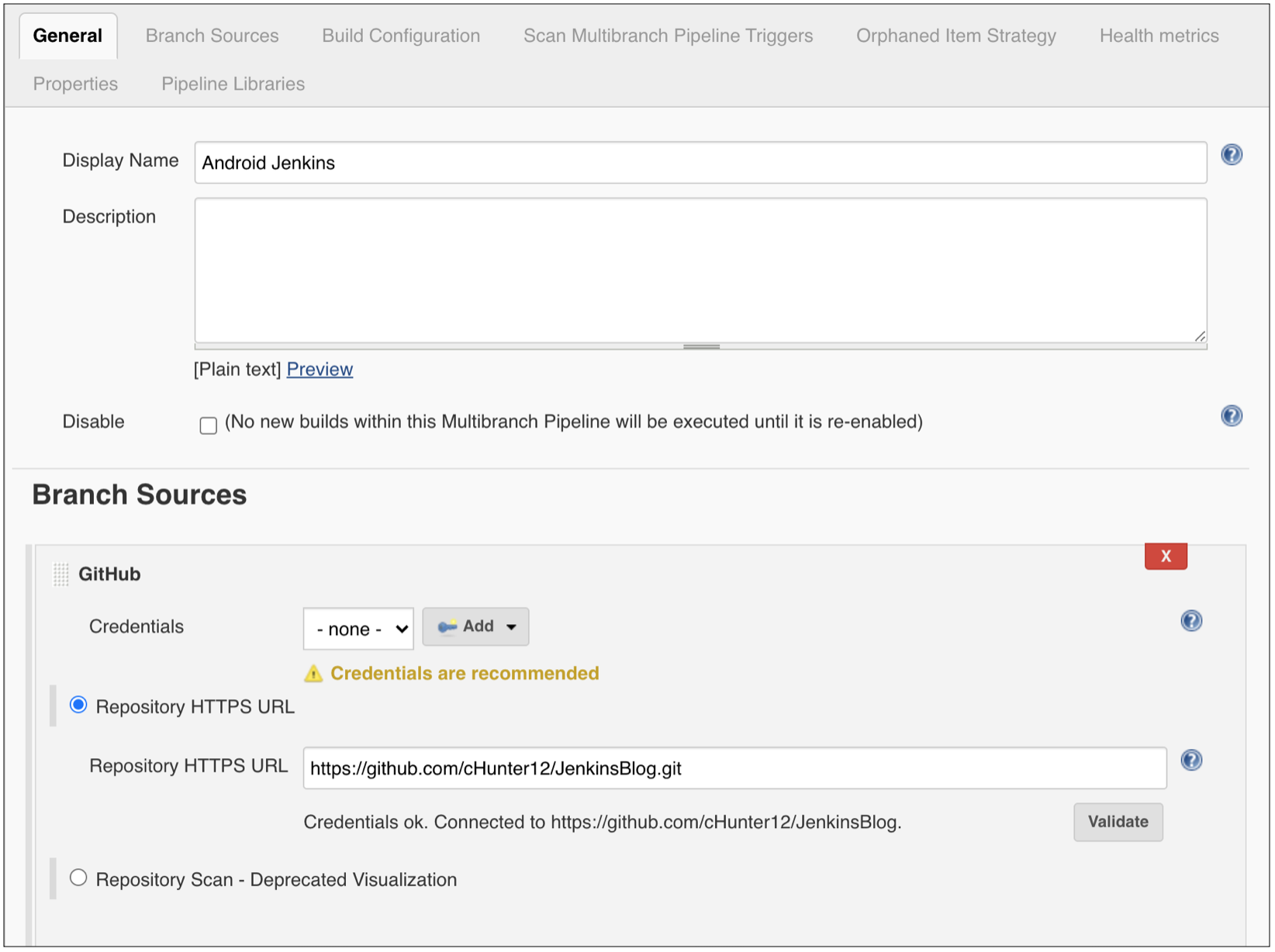Image resolution: width=1275 pixels, height=952 pixels.
Task: Click into the Display Name text field
Action: tap(700, 163)
